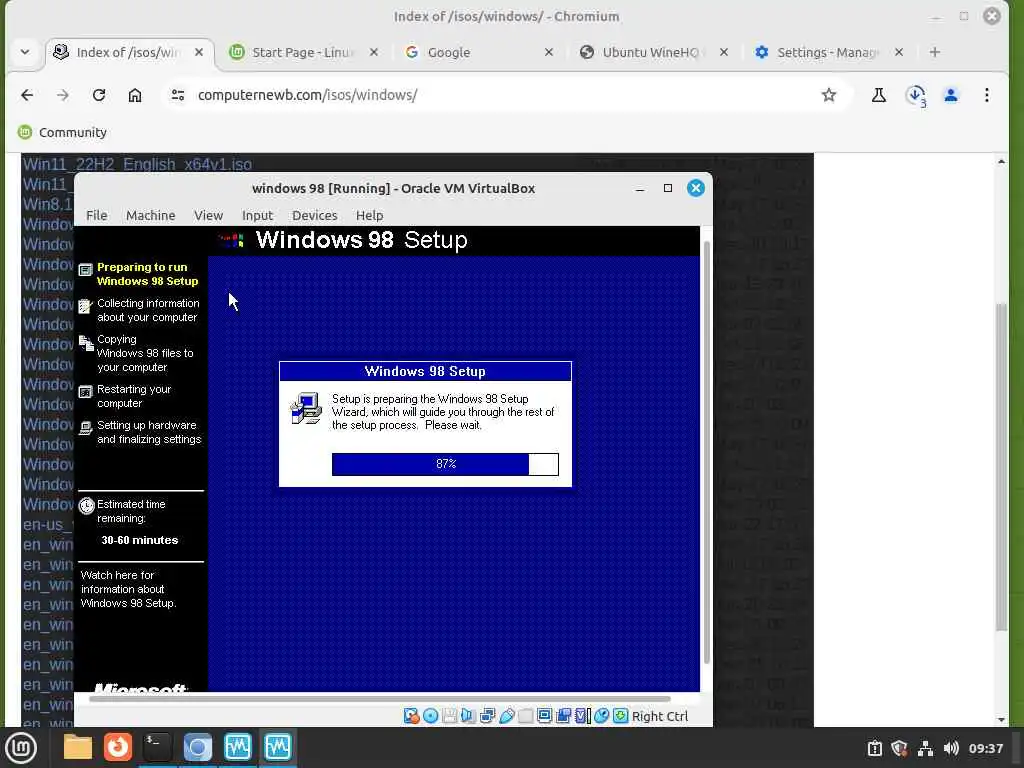Open the Linux Mint start menu
This screenshot has height=768, width=1024.
(x=21, y=748)
